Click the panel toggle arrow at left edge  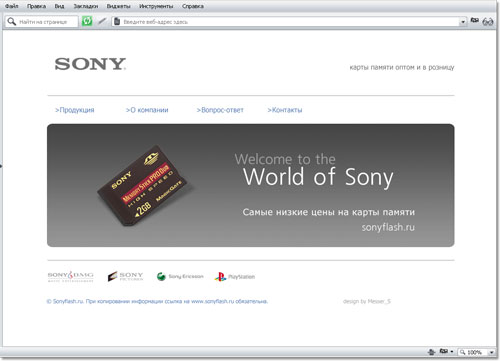[x=1, y=165]
